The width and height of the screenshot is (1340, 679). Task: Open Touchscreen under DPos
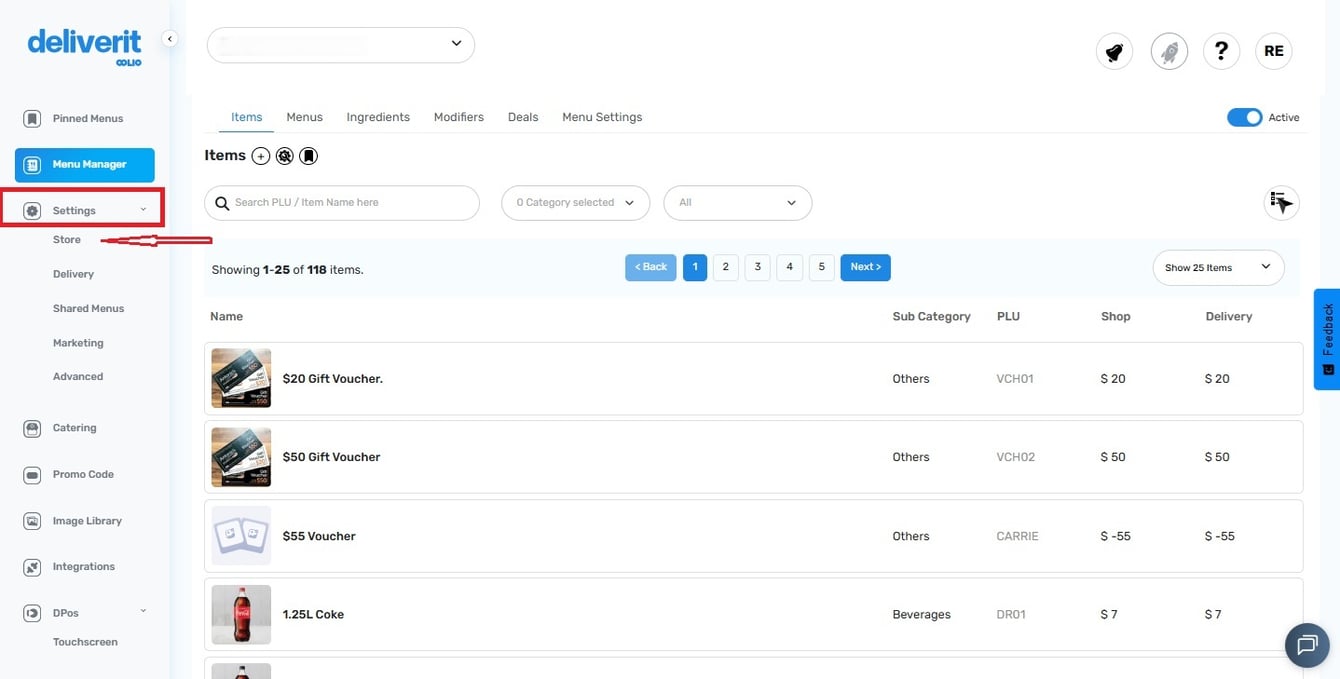tap(85, 642)
